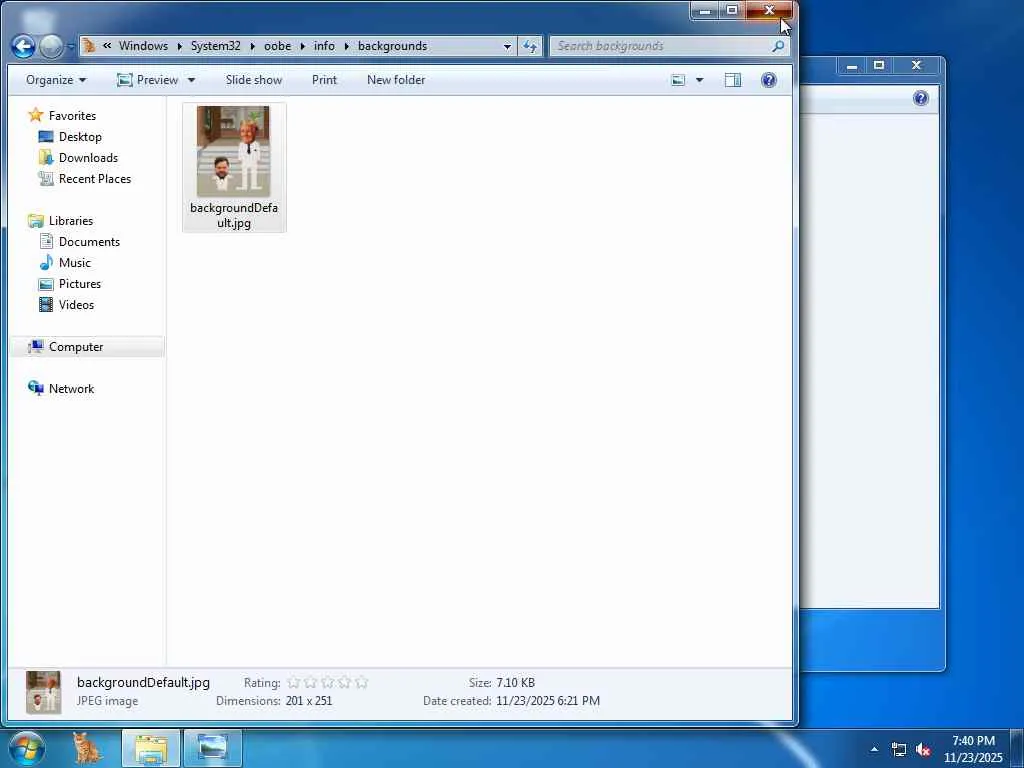Viewport: 1024px width, 768px height.
Task: Go back with the Back arrow button
Action: point(23,46)
